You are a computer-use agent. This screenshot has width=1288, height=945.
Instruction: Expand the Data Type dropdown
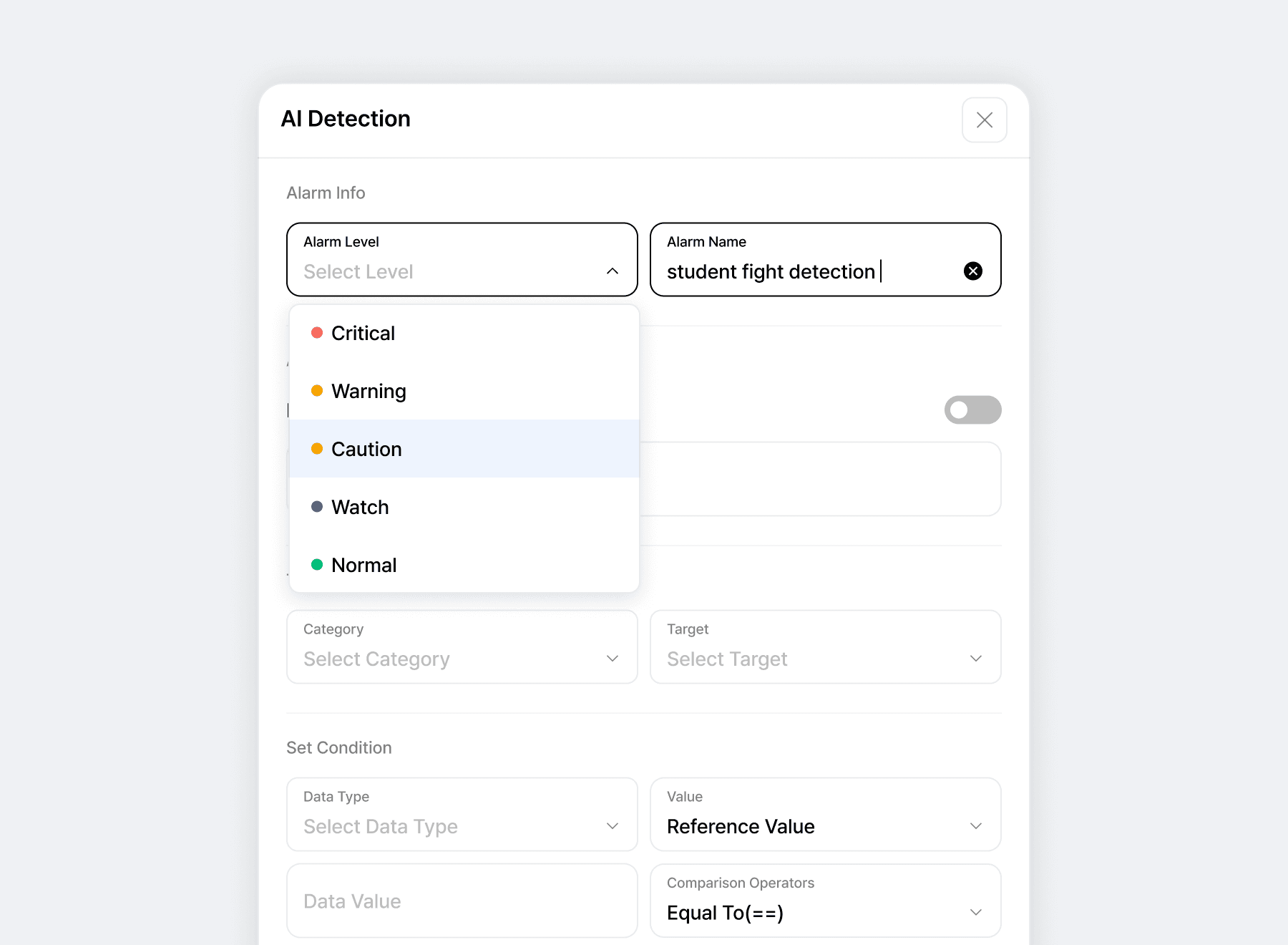[462, 815]
